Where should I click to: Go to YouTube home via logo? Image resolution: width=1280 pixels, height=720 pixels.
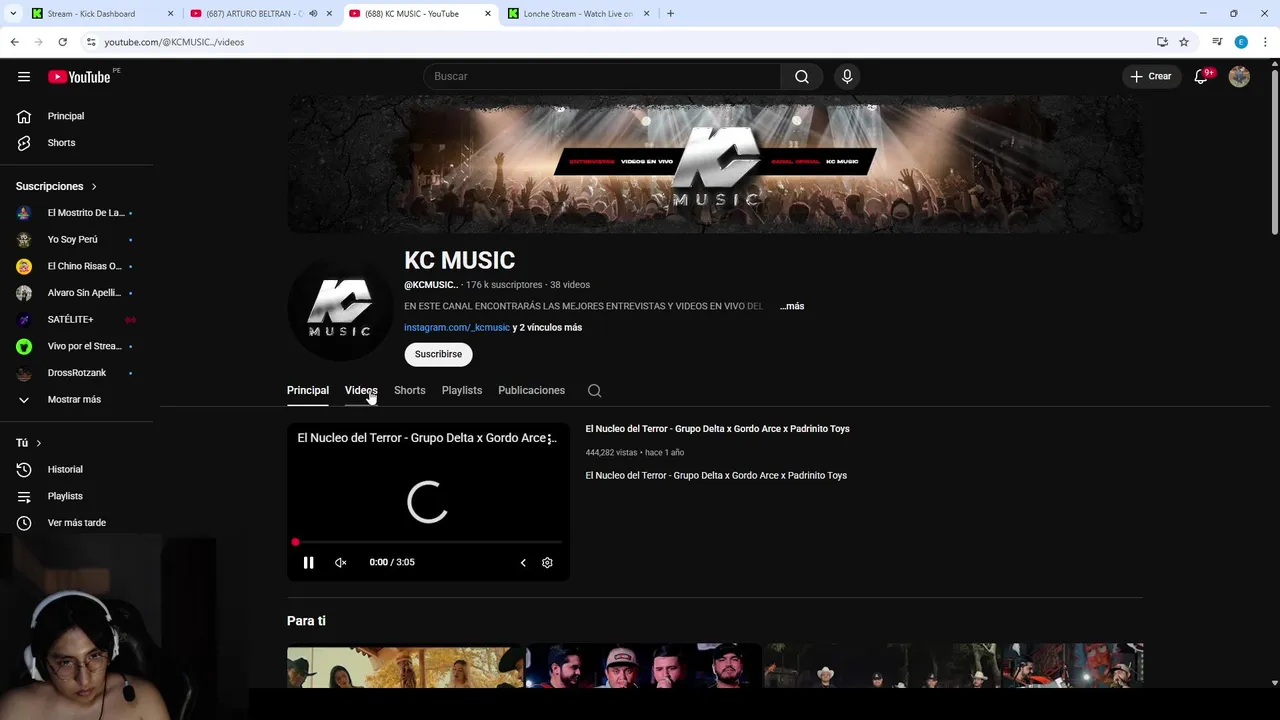click(x=79, y=77)
